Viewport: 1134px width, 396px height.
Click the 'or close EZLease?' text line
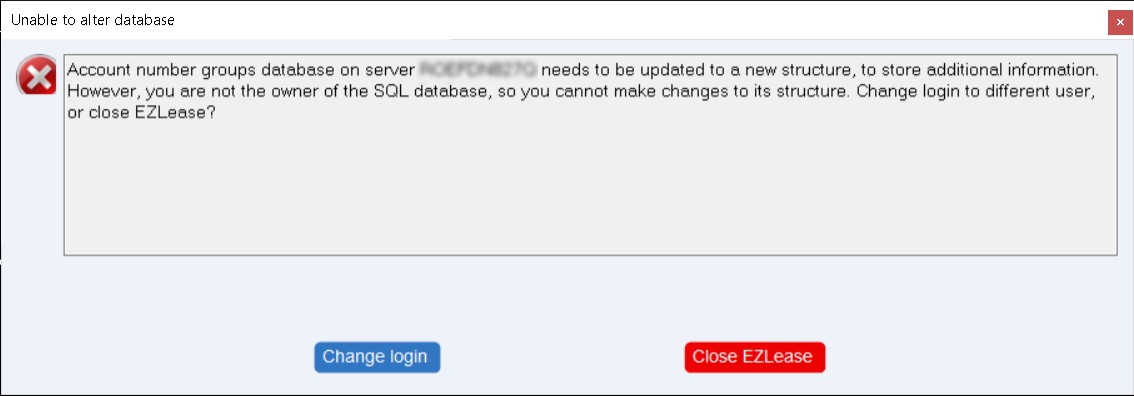[x=141, y=113]
